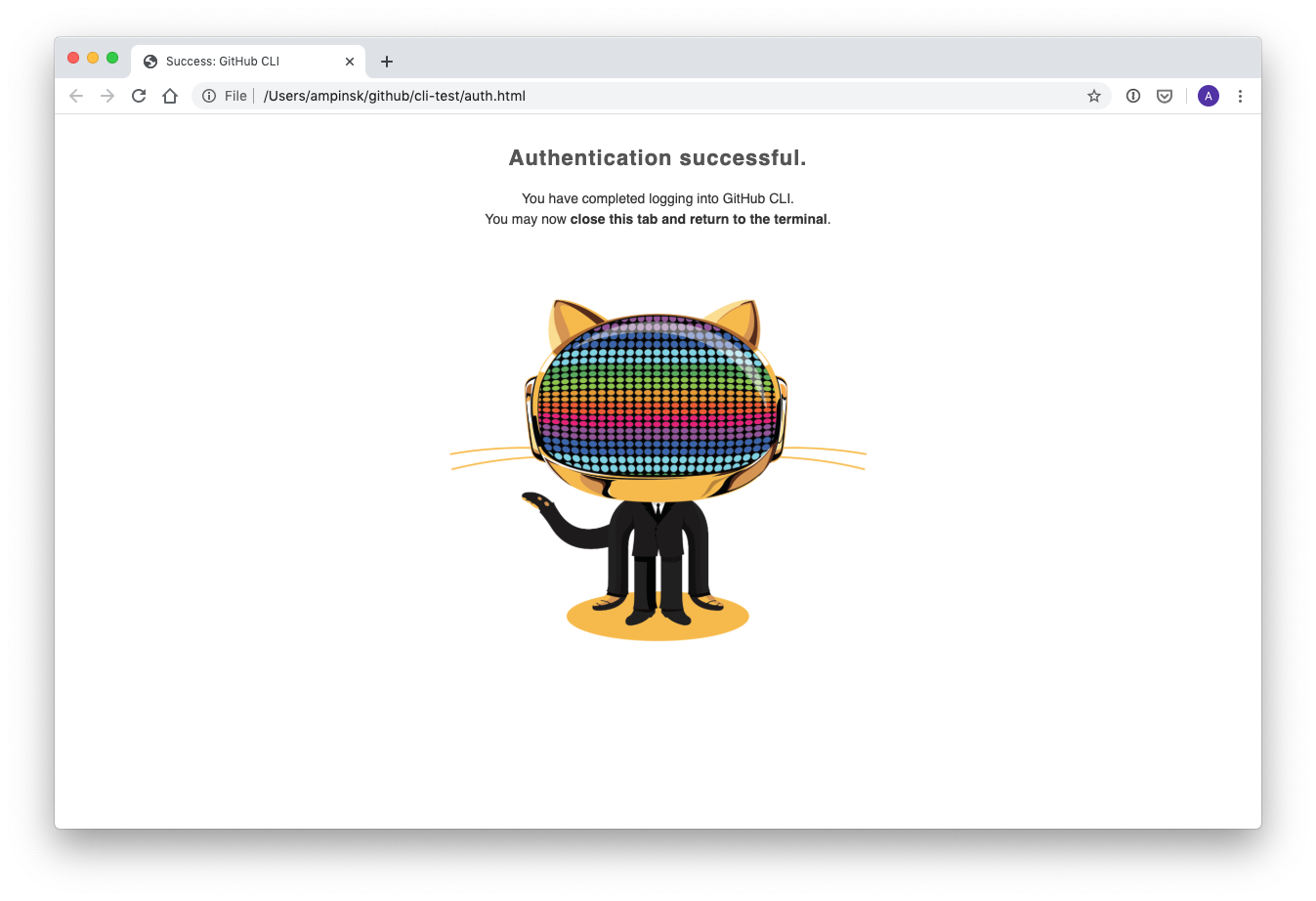Image resolution: width=1316 pixels, height=901 pixels.
Task: Open the password manager extension icon
Action: coord(1133,96)
